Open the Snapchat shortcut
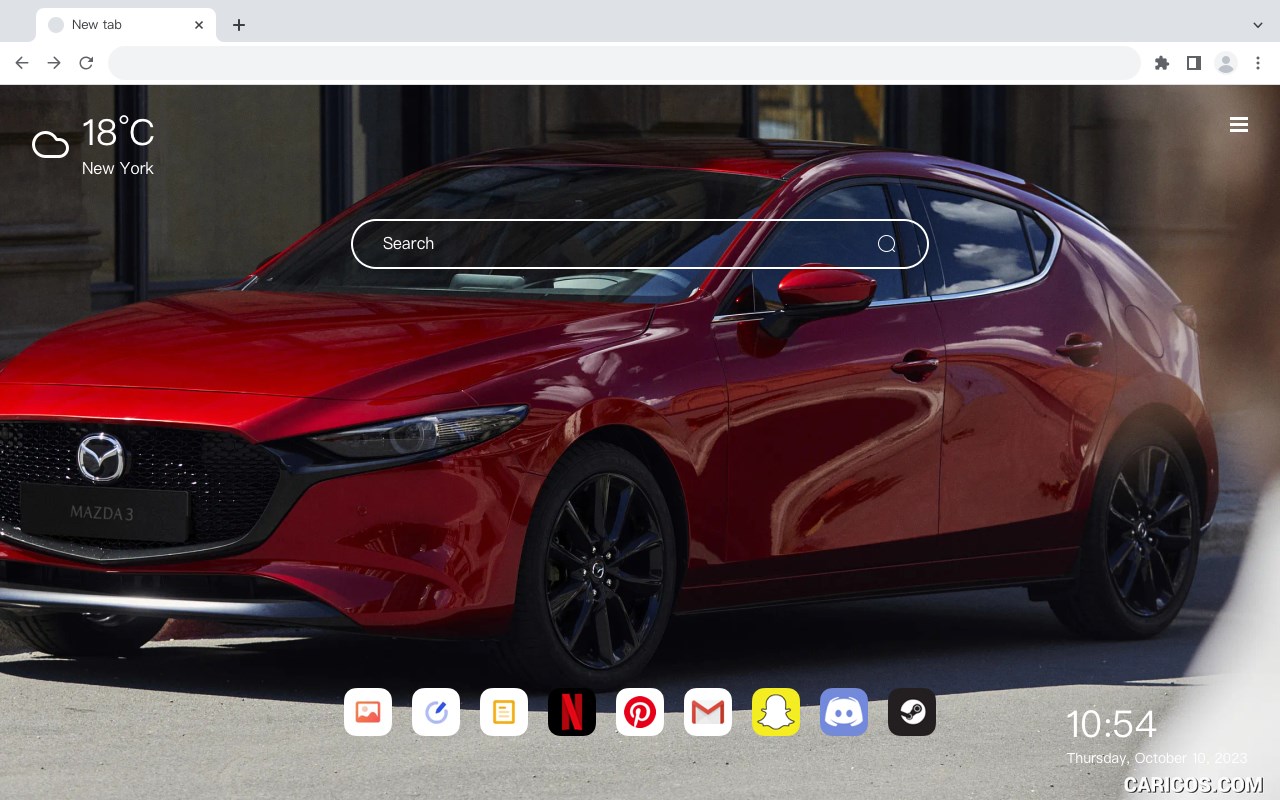Image resolution: width=1280 pixels, height=800 pixels. [776, 712]
